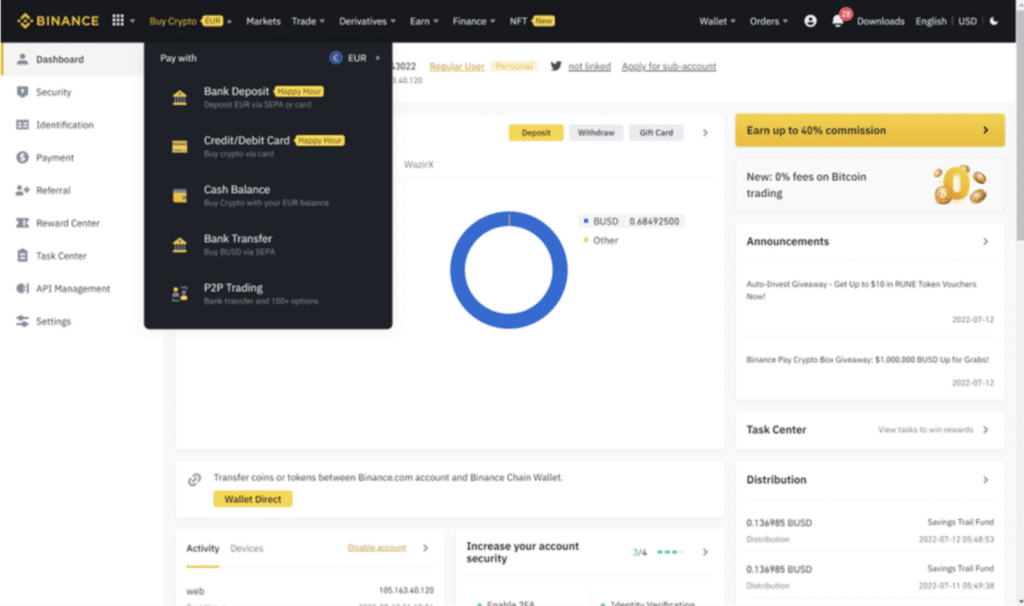1024x606 pixels.
Task: Expand the Earn menu
Action: tap(424, 21)
